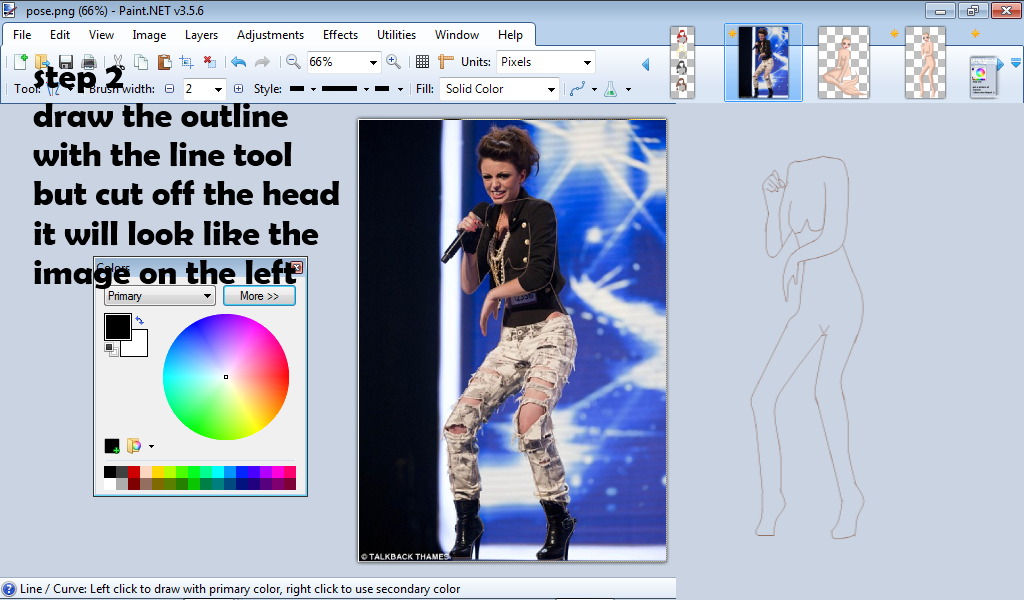Open the Units dropdown showing Pixels
The image size is (1024, 600).
(587, 63)
